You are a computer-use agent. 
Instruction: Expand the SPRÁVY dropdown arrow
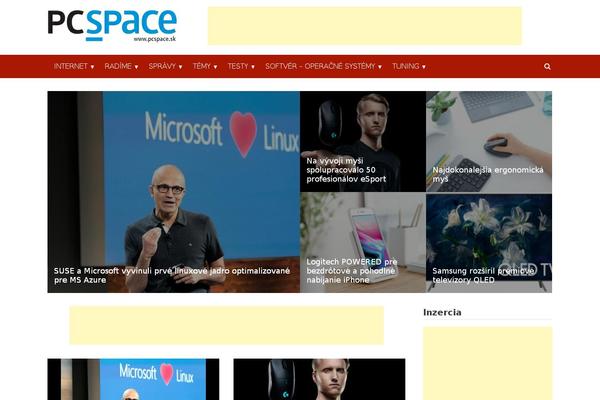tap(180, 67)
